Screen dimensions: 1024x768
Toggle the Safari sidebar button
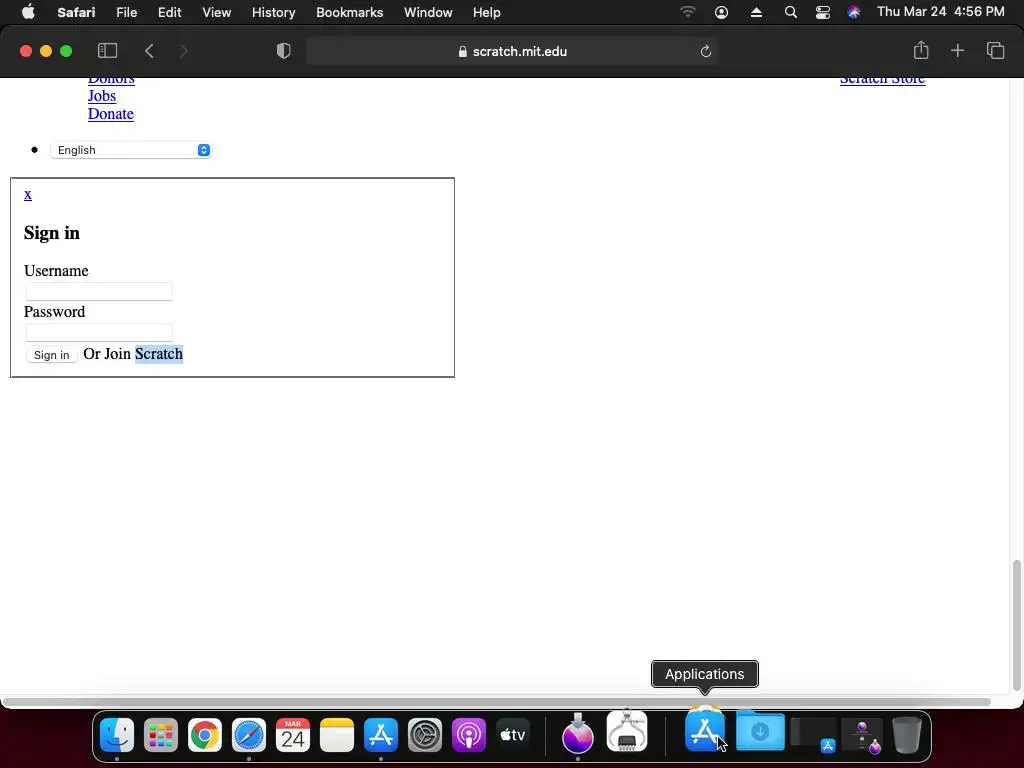[107, 51]
